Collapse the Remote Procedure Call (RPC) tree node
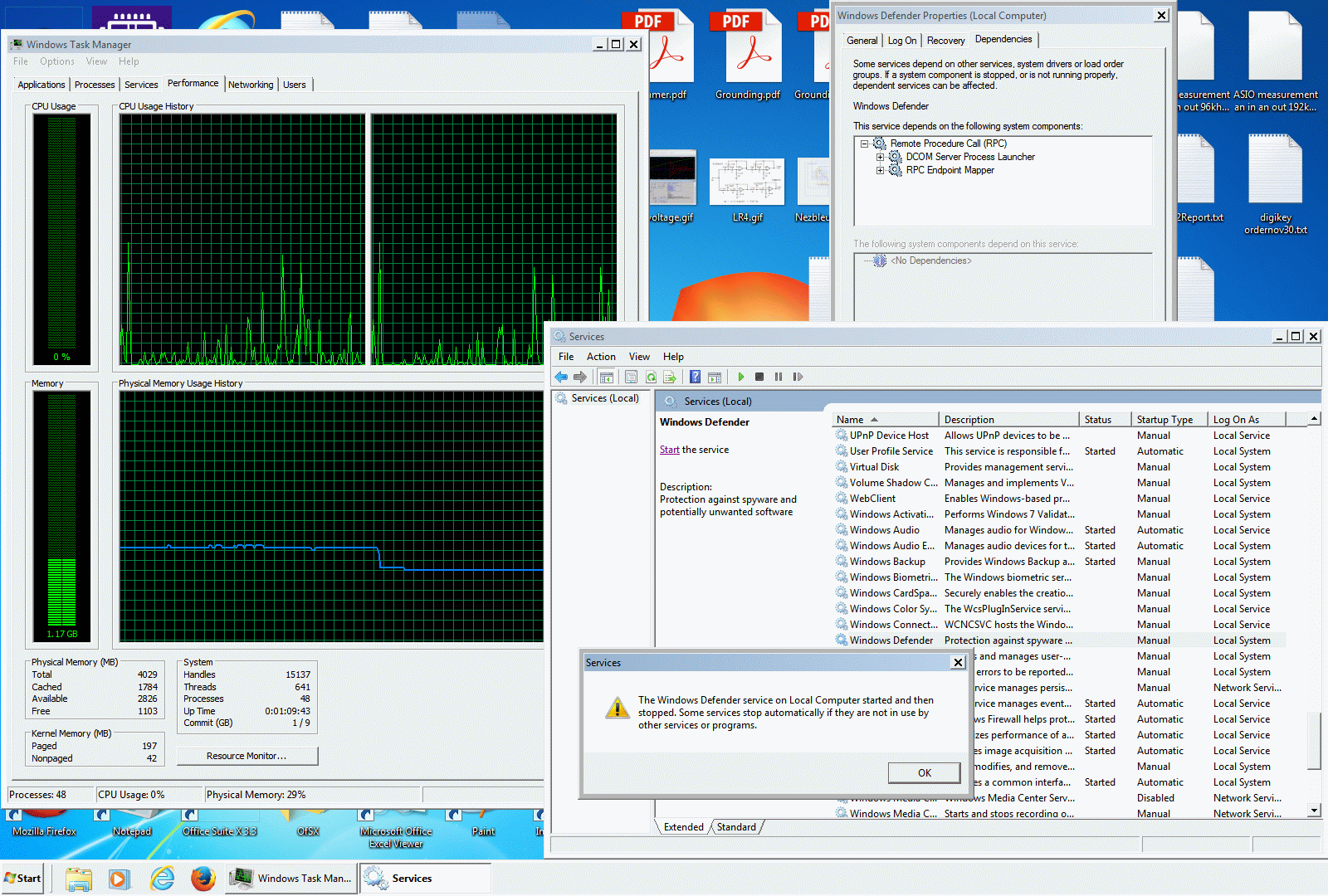 [x=864, y=144]
